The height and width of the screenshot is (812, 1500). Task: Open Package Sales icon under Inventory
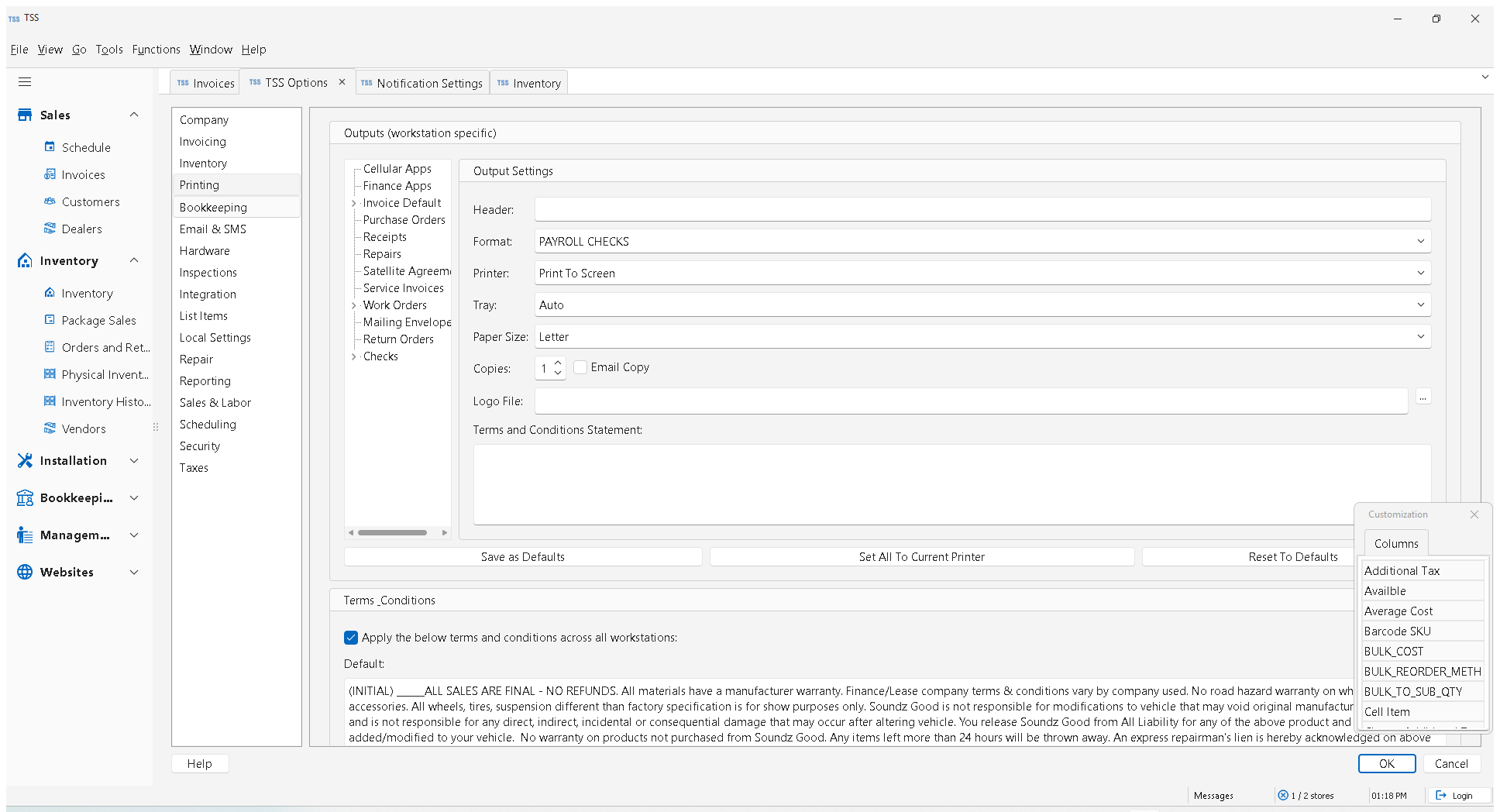tap(50, 320)
